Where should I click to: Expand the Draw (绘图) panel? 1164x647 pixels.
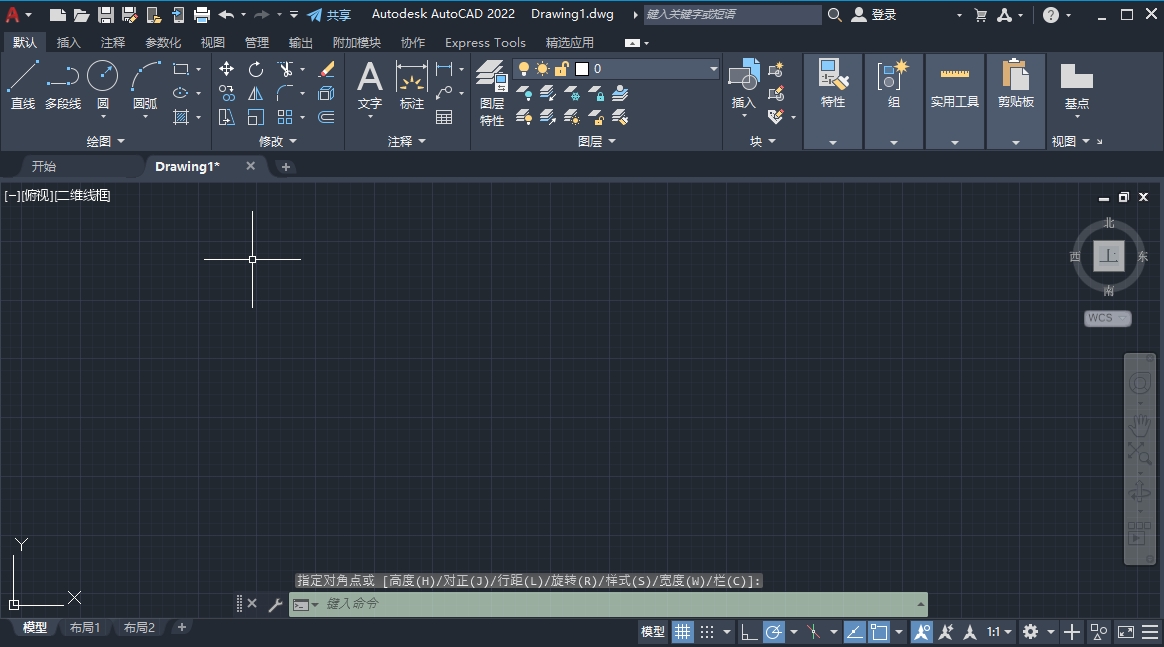pos(104,140)
